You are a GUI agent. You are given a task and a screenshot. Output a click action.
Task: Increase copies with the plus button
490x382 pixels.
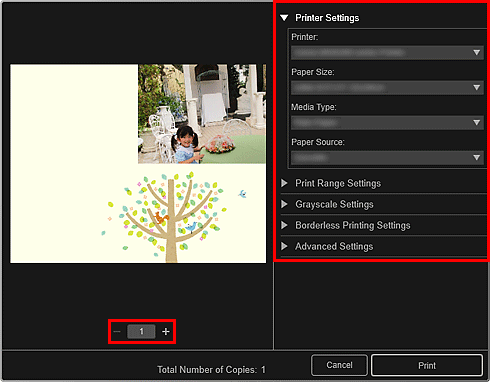[x=166, y=332]
